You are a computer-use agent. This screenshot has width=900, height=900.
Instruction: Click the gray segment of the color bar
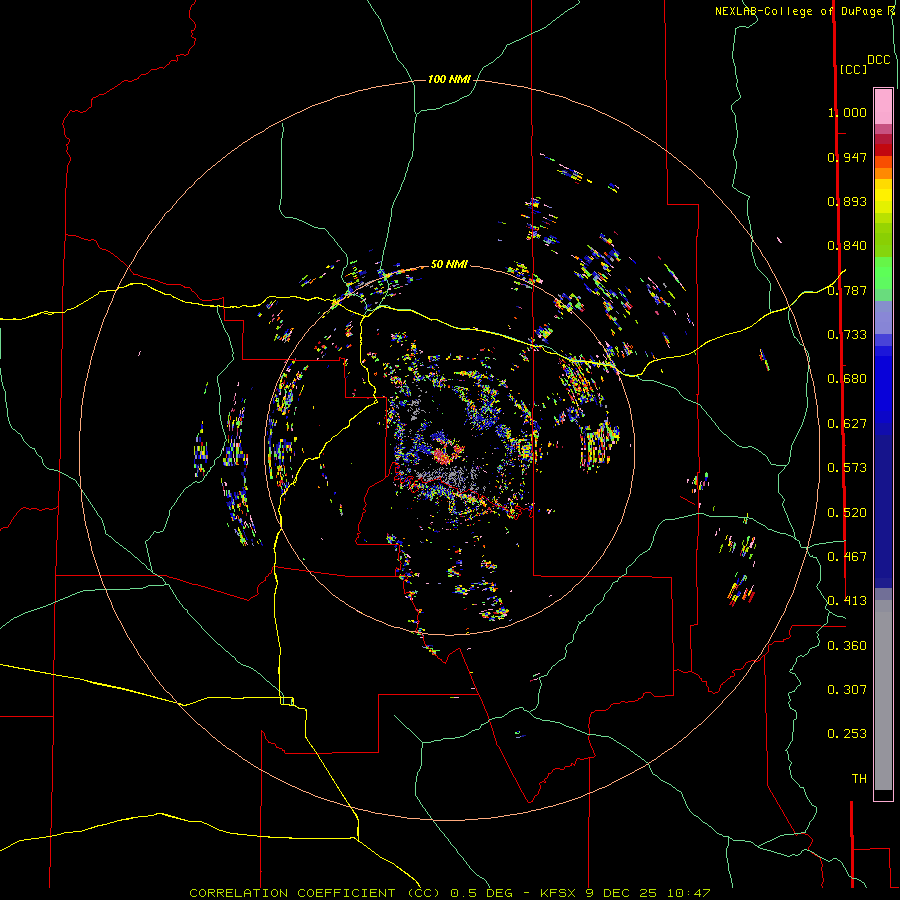(x=883, y=695)
